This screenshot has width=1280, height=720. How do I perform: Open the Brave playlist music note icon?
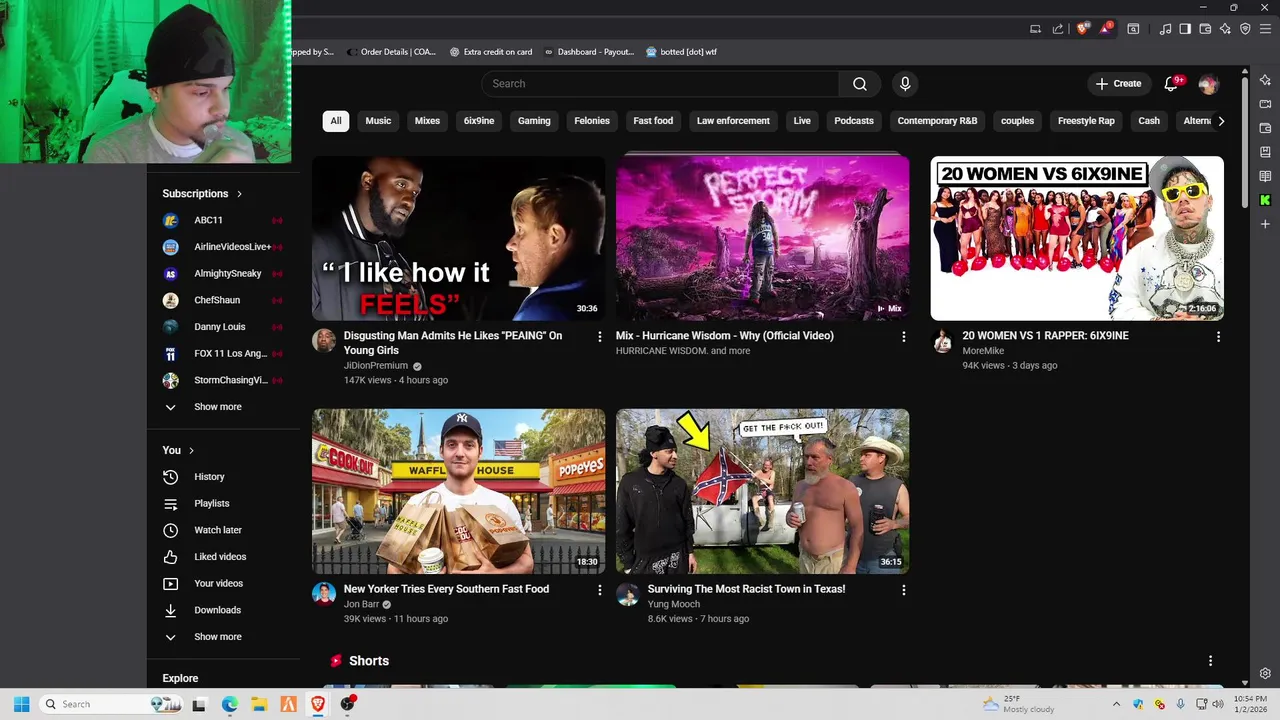[x=1165, y=29]
